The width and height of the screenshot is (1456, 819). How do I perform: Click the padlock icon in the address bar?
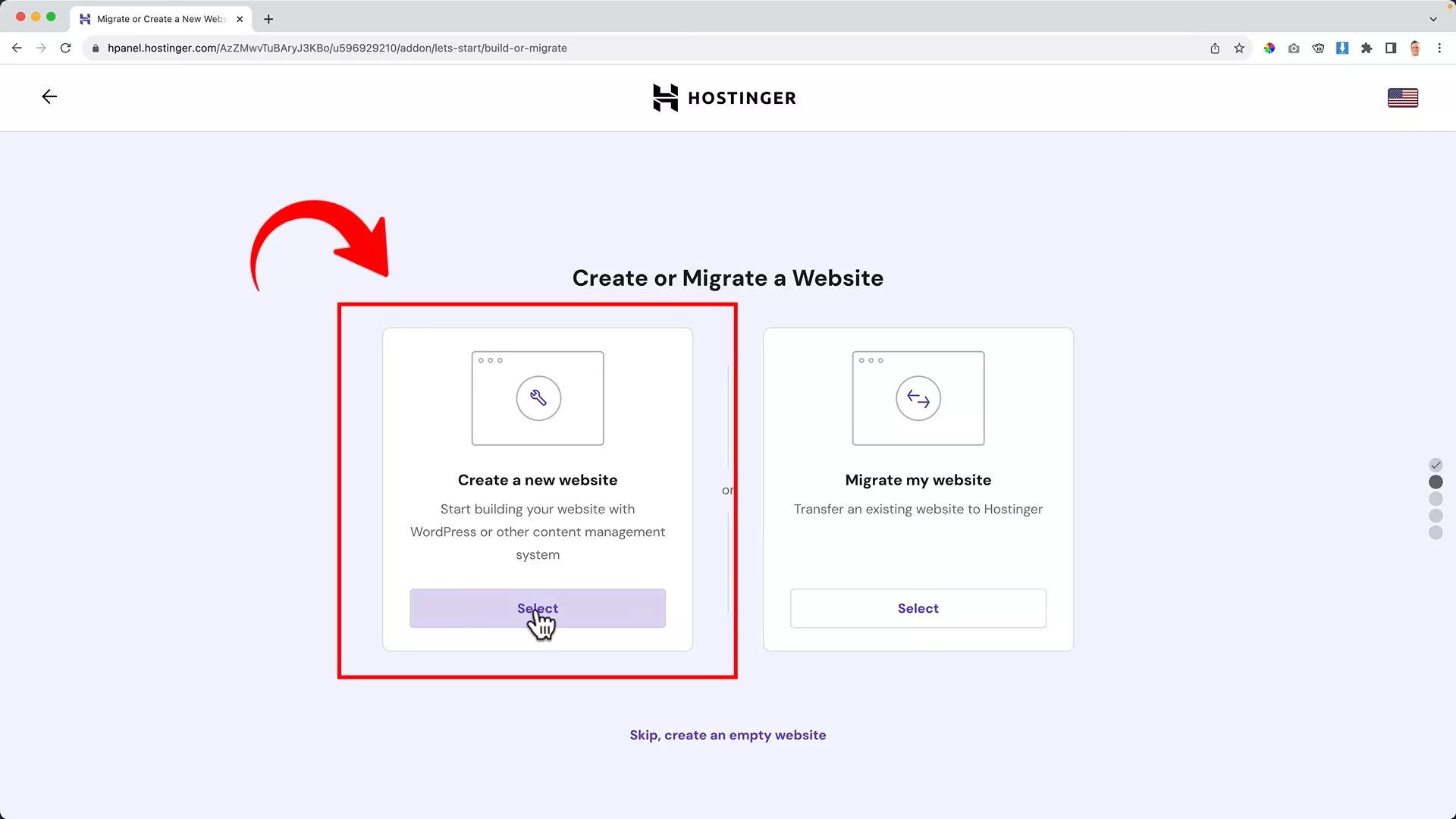click(96, 48)
